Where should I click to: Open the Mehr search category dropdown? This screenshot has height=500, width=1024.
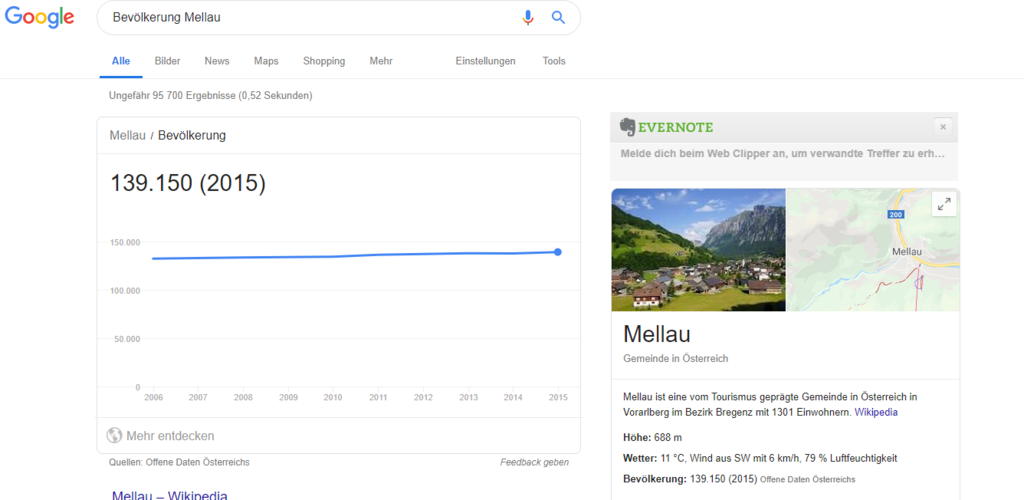pyautogui.click(x=380, y=61)
